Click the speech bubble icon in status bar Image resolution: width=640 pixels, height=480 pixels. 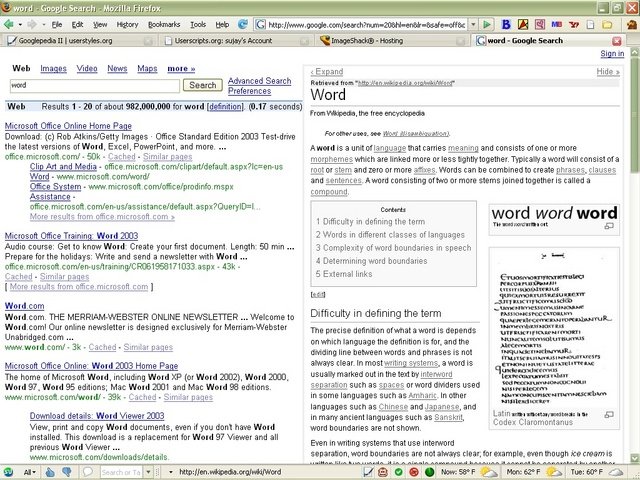87,472
